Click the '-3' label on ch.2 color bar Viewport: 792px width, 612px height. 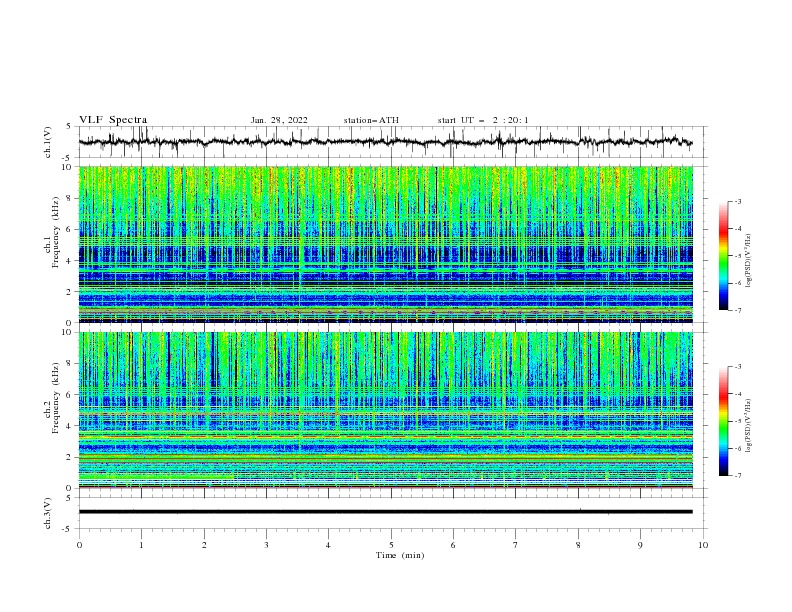(738, 367)
